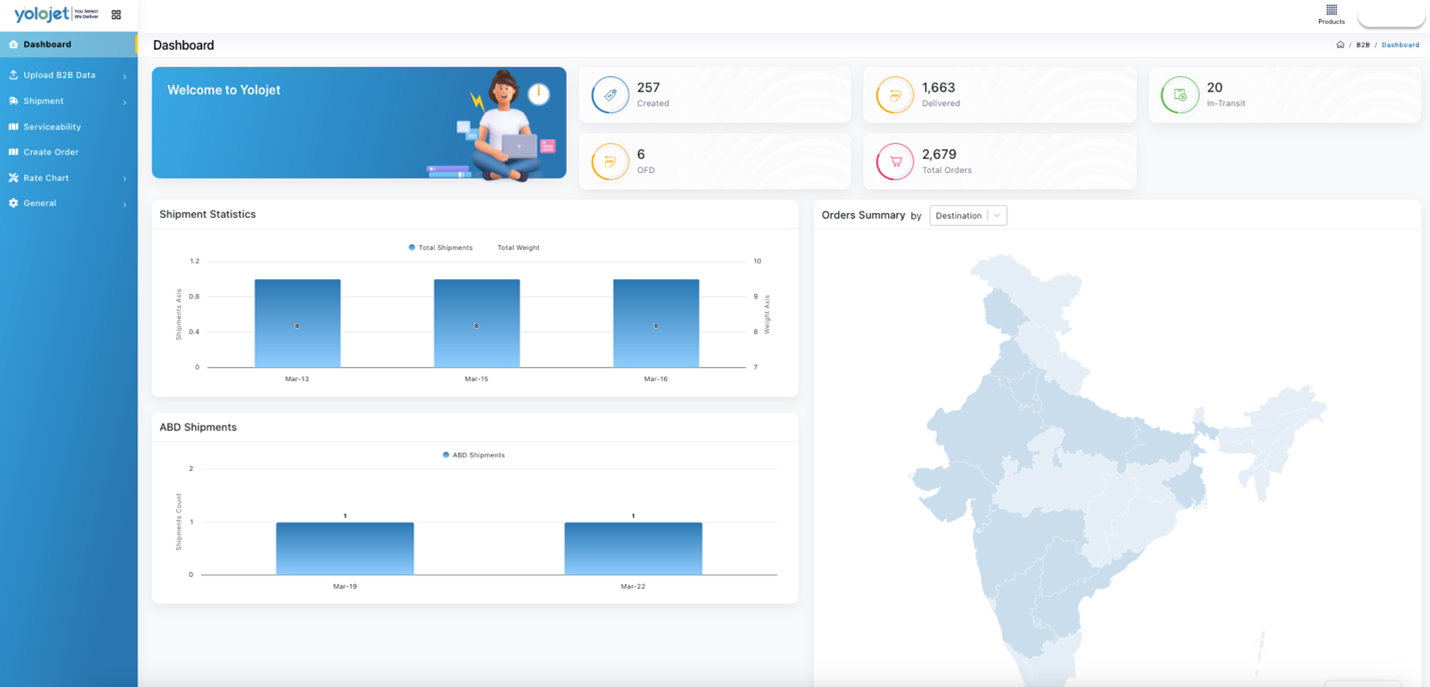Screen dimensions: 1430x687
Task: Click the Products grid icon
Action: (x=1331, y=11)
